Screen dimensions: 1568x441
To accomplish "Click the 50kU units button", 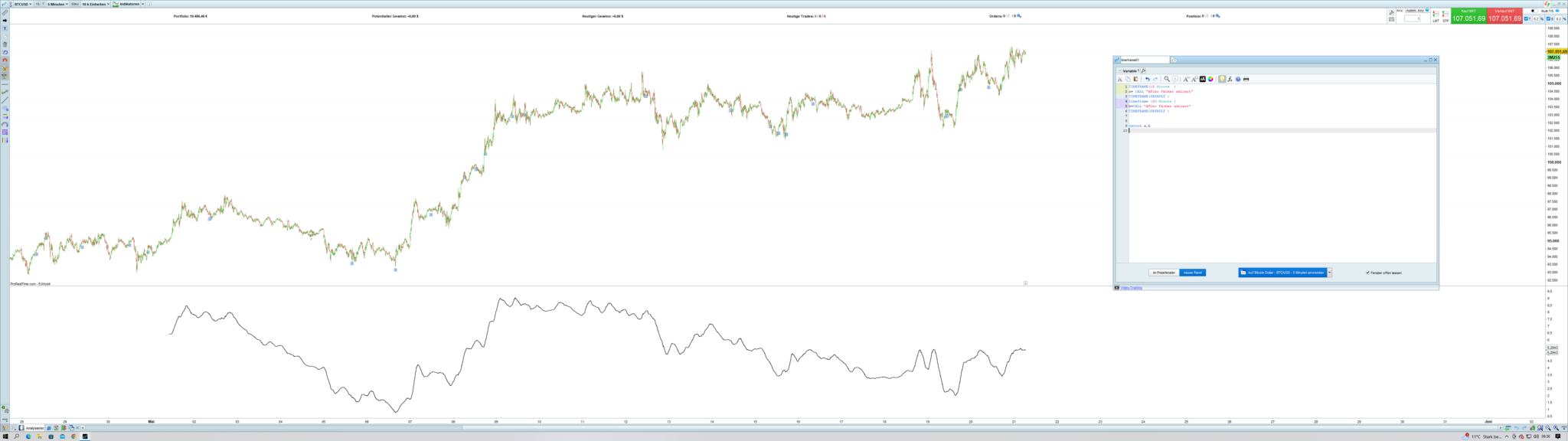I will pos(75,4).
